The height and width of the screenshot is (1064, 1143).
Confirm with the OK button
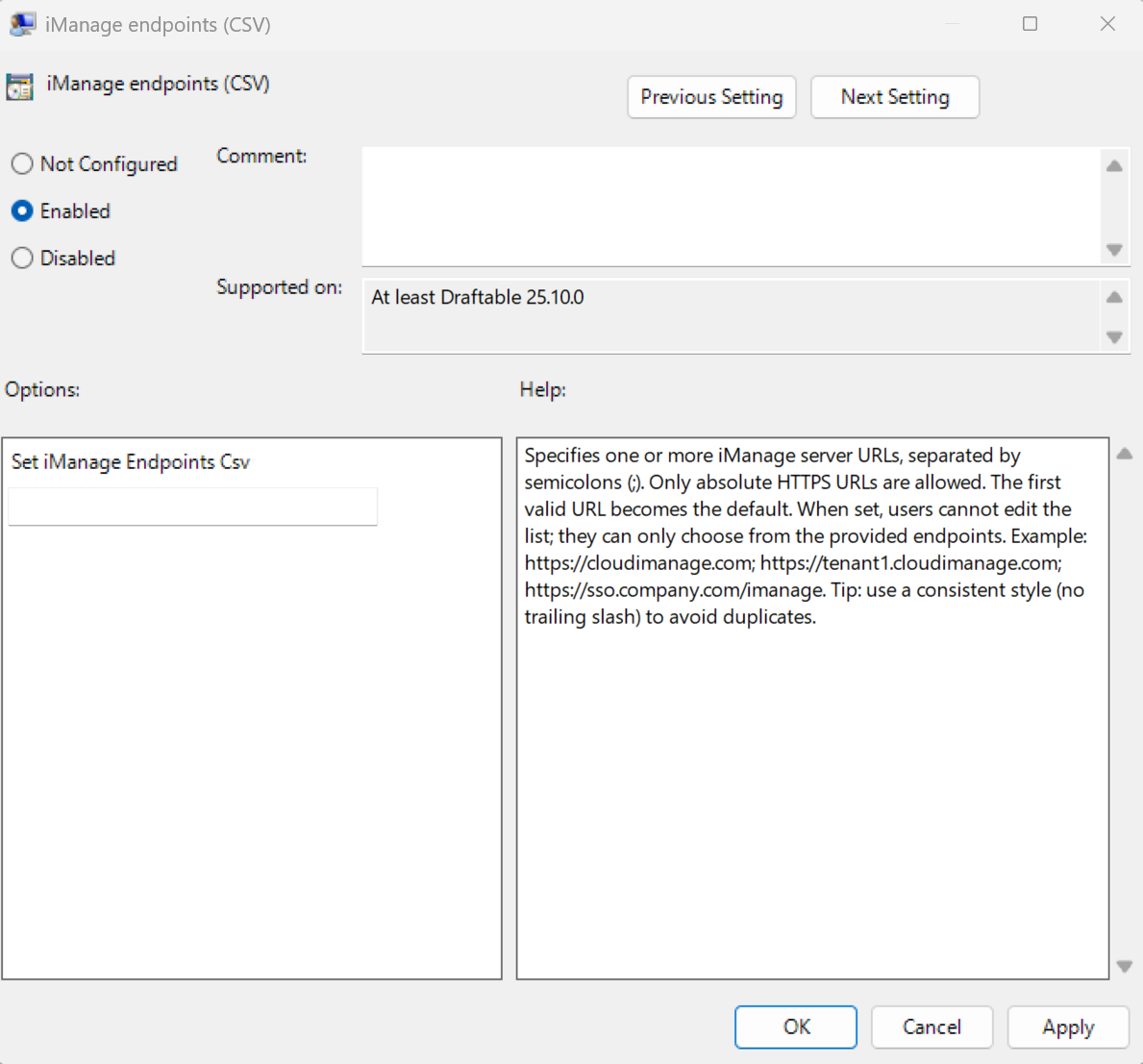[796, 1027]
